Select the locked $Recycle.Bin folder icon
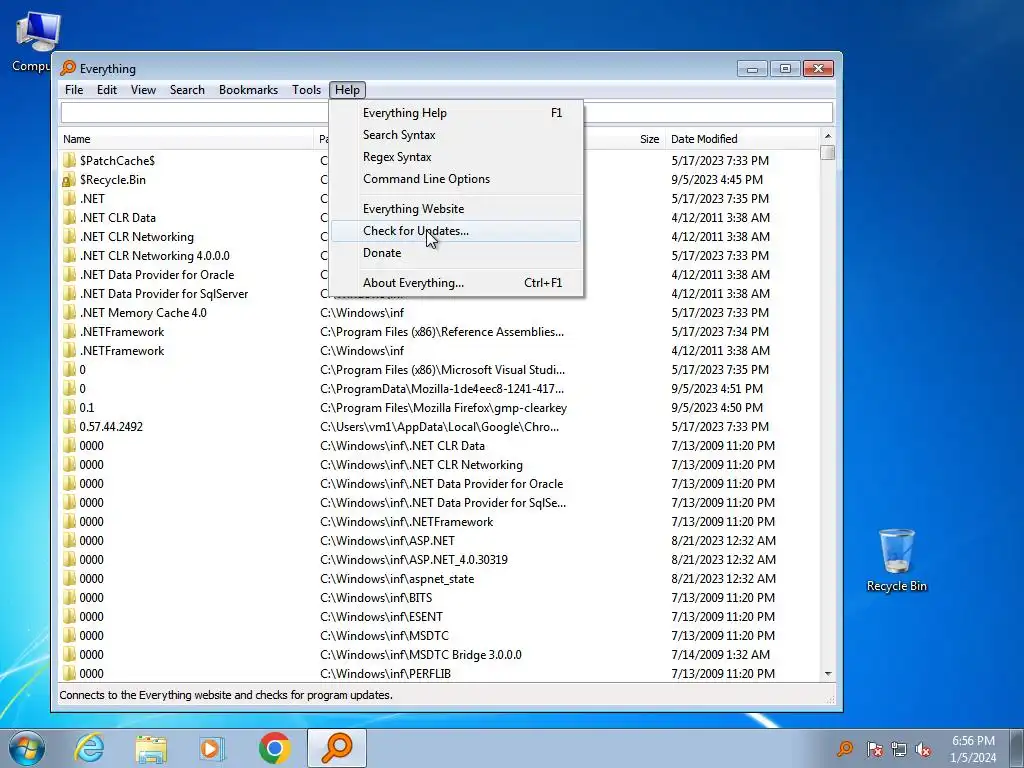 69,180
